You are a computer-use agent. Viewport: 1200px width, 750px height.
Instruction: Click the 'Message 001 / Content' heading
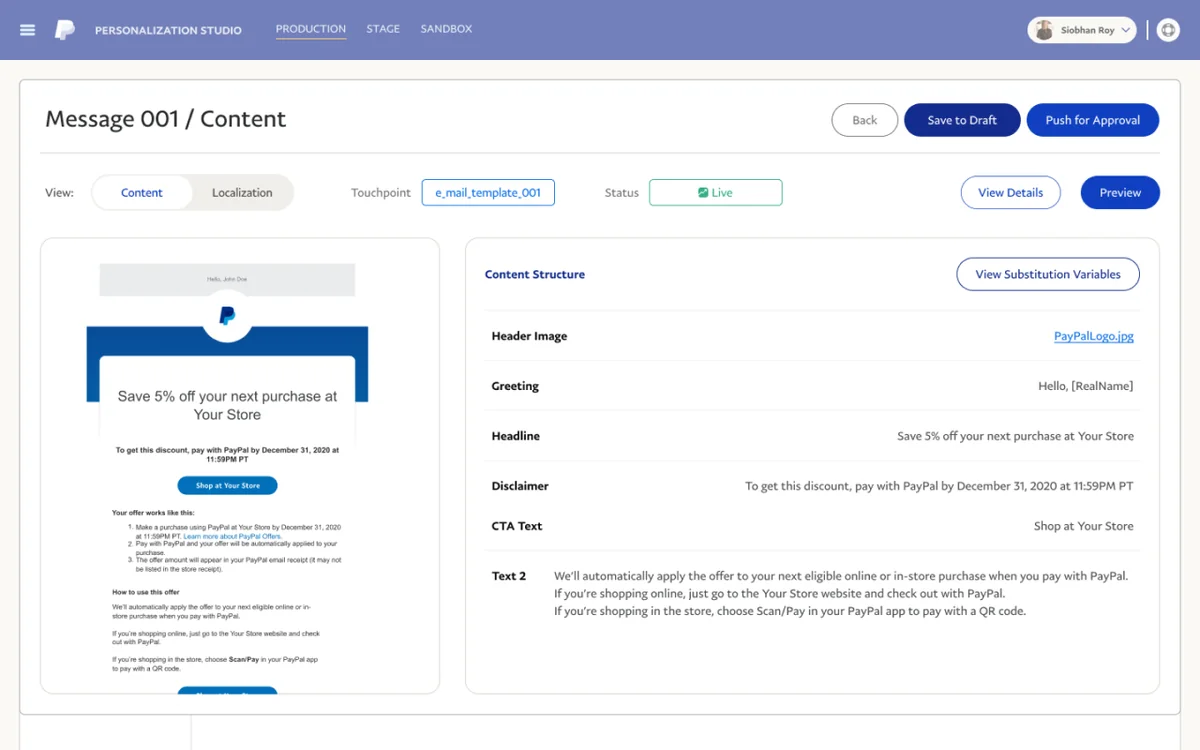(x=166, y=119)
